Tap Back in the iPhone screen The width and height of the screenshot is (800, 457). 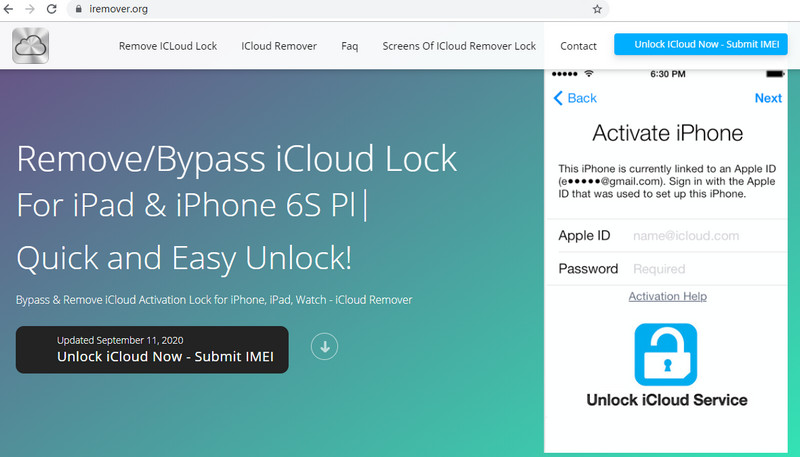pyautogui.click(x=575, y=98)
